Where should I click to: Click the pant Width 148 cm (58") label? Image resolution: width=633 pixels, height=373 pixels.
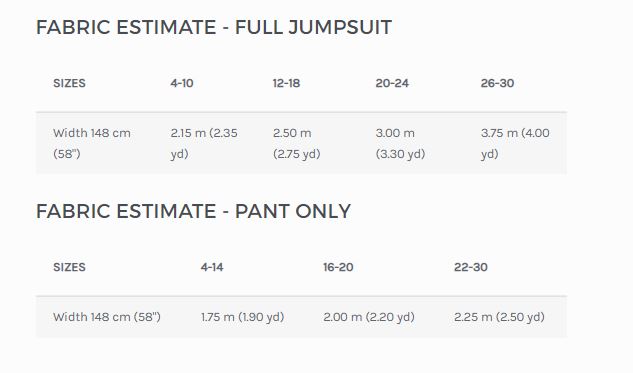click(x=107, y=317)
